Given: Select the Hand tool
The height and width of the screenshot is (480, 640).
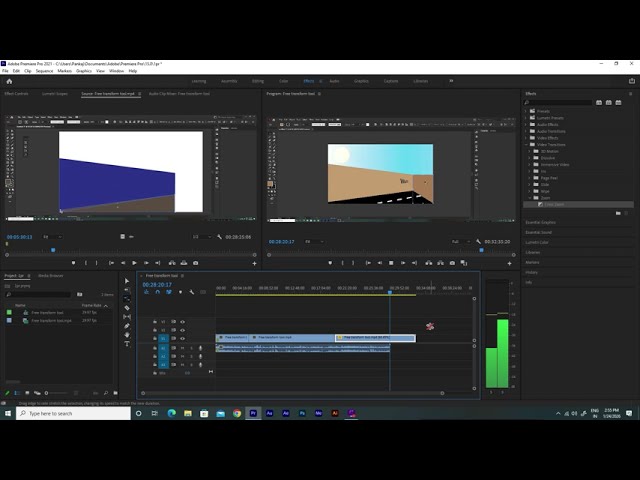Looking at the screenshot, I should [x=127, y=335].
